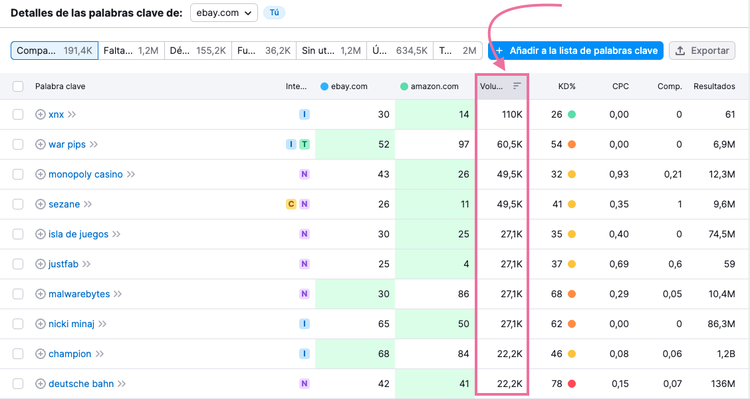The image size is (750, 399).
Task: Click the plus icon beside xnx
Action: (40, 114)
